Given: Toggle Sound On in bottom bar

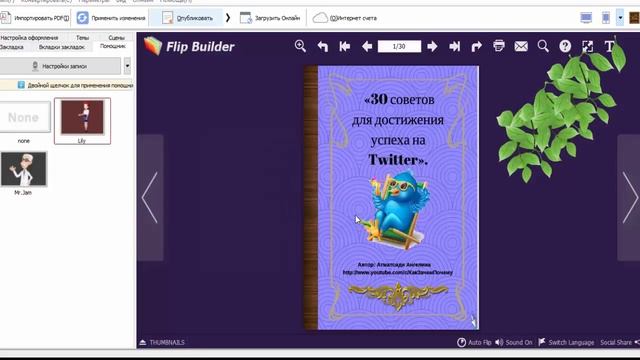Looking at the screenshot, I should point(513,342).
